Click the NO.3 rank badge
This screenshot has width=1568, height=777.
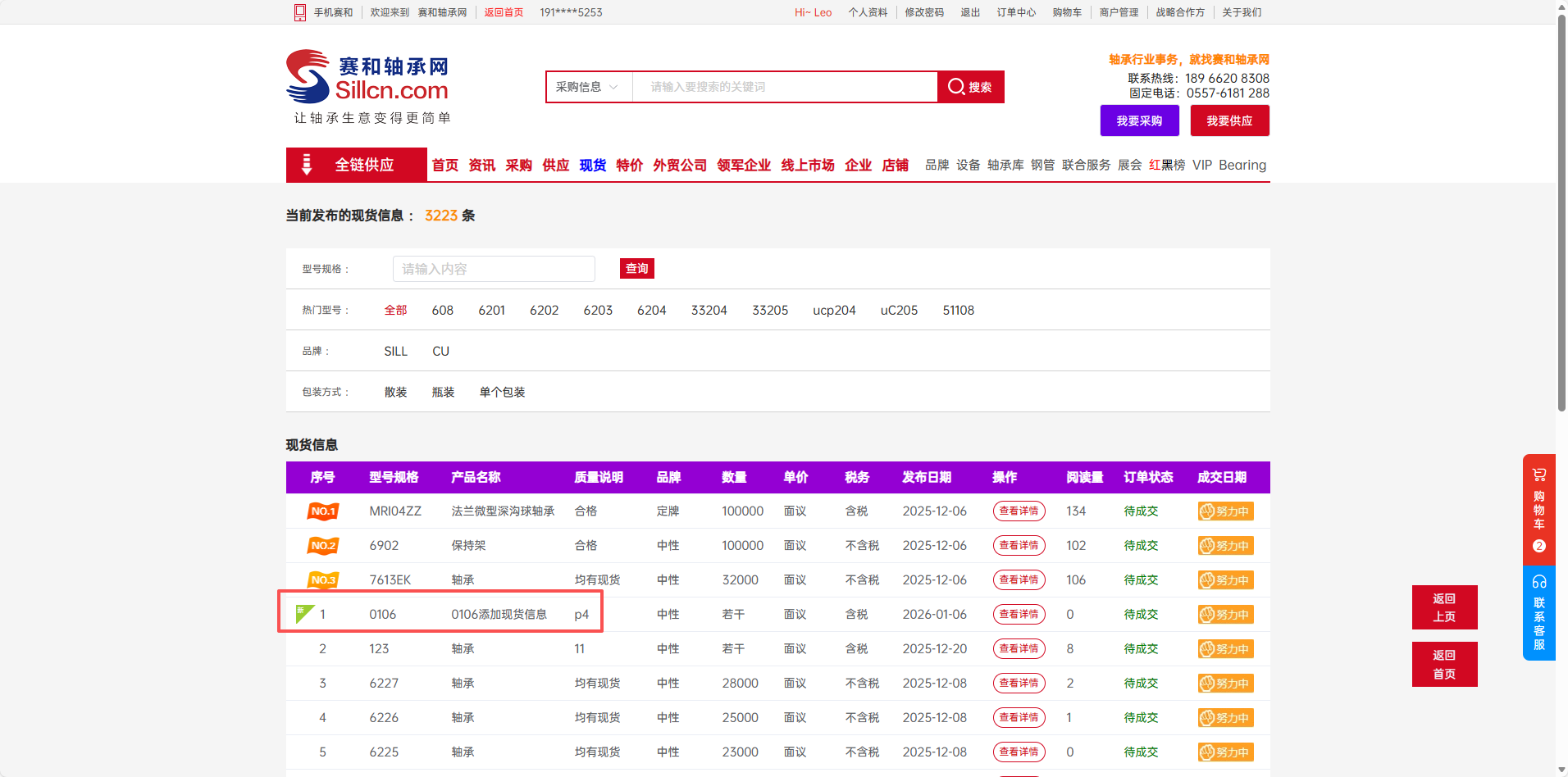(x=323, y=579)
